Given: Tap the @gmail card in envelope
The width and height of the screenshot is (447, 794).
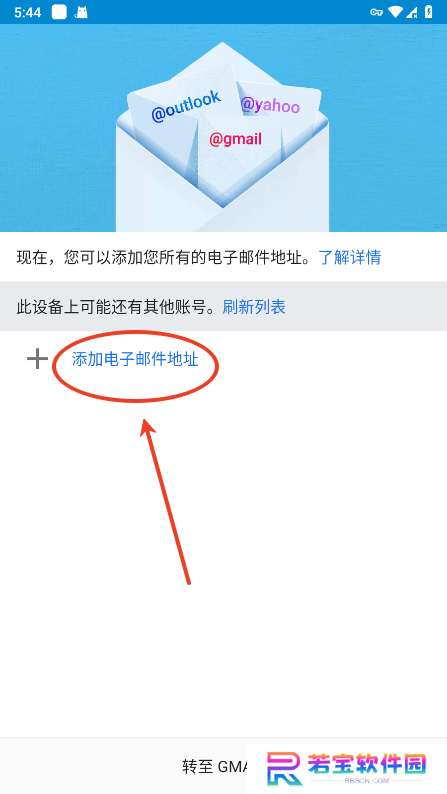Looking at the screenshot, I should point(236,139).
